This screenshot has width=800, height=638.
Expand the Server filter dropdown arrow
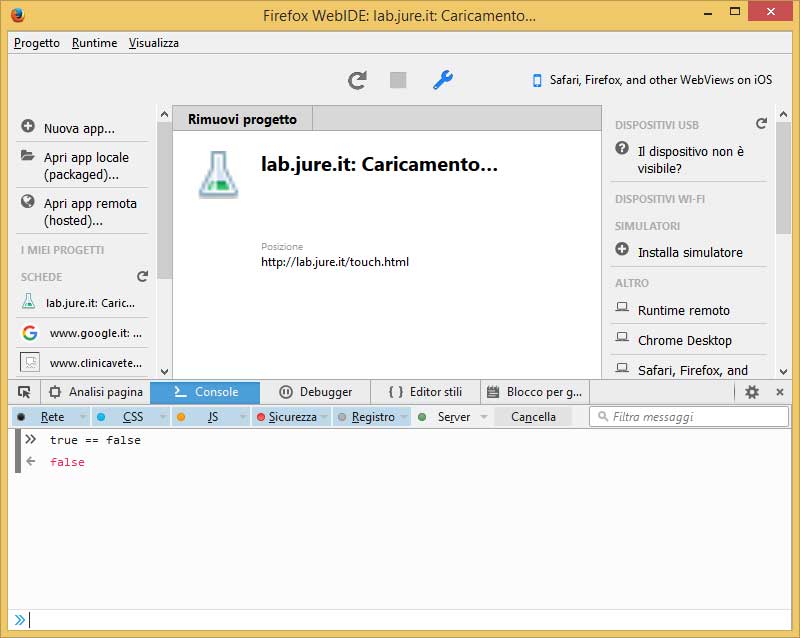[x=484, y=417]
